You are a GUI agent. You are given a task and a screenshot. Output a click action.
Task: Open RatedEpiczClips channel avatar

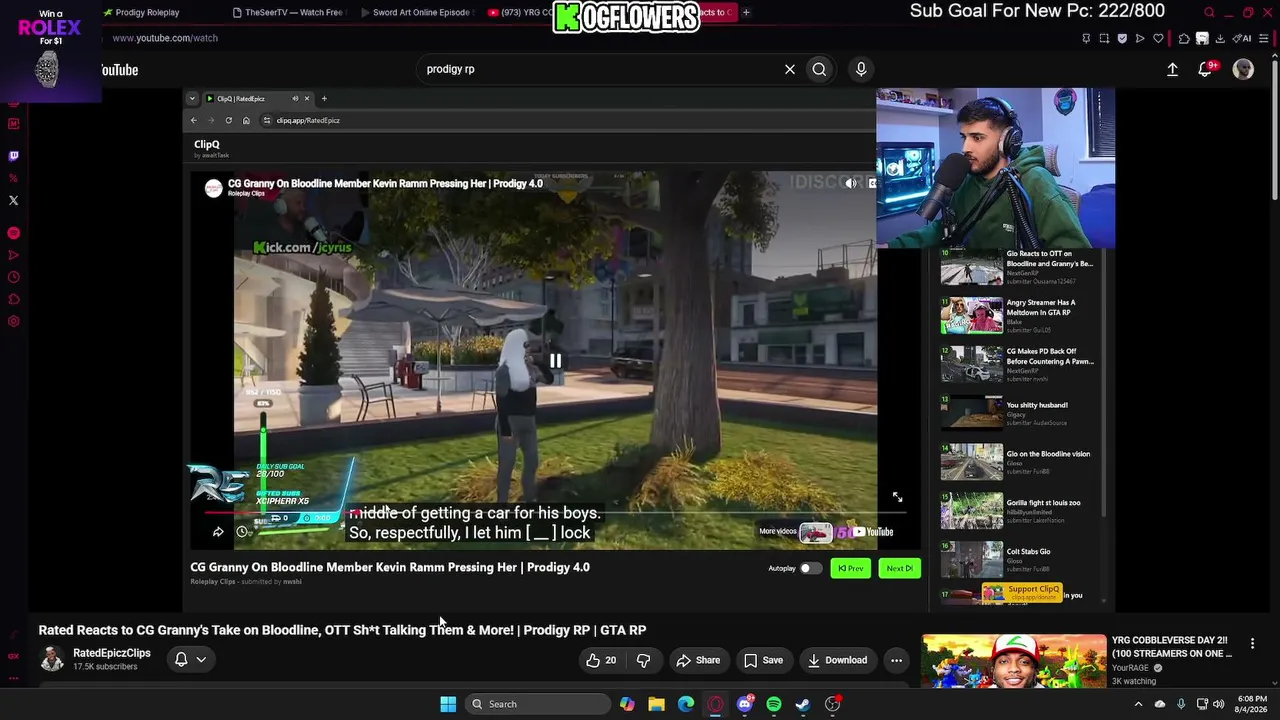pos(52,659)
